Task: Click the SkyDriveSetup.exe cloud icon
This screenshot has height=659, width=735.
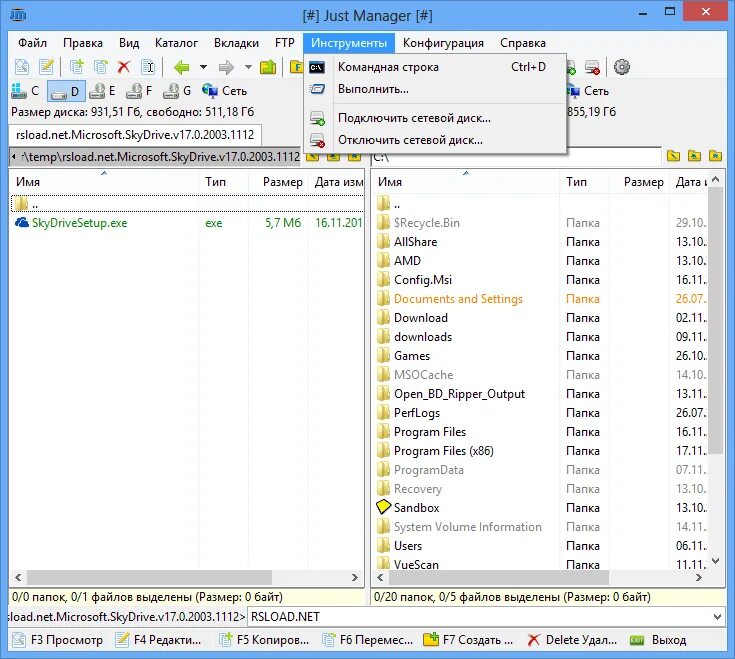Action: [x=22, y=223]
